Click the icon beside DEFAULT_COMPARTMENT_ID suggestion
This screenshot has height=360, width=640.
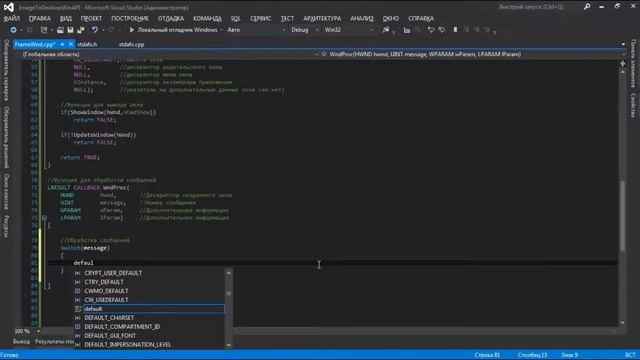pos(78,327)
